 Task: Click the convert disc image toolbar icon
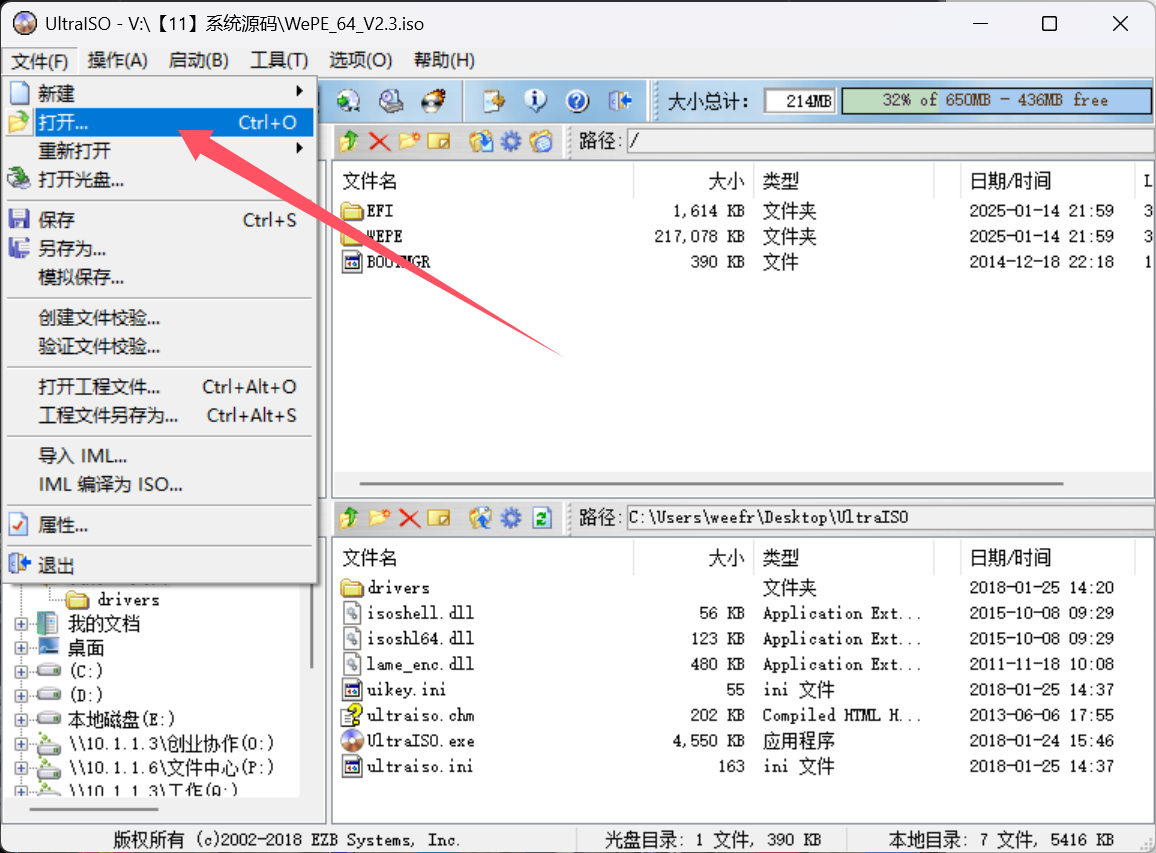tap(348, 100)
